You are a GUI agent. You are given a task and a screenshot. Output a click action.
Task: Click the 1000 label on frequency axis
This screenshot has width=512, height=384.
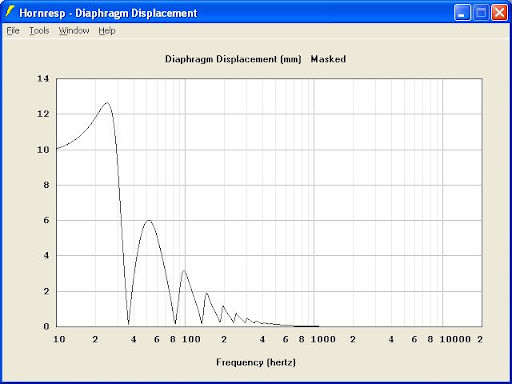323,339
